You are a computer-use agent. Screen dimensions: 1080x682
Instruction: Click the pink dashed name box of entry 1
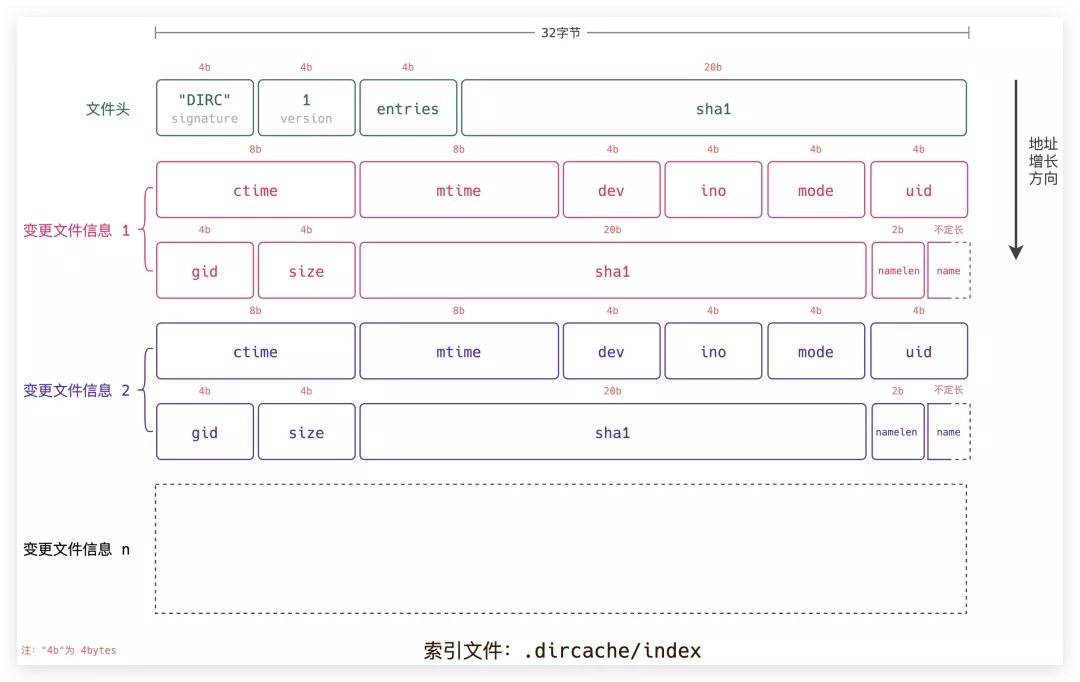[x=949, y=270]
